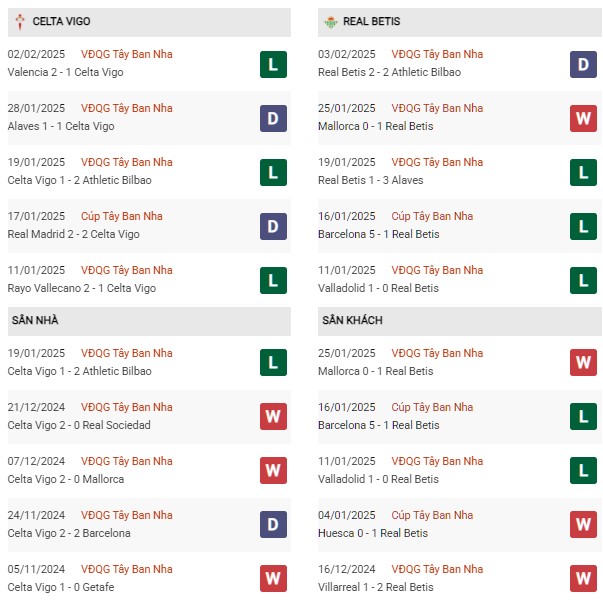This screenshot has width=603, height=602.
Task: Open the REAL BETIS section header
Action: click(x=460, y=22)
